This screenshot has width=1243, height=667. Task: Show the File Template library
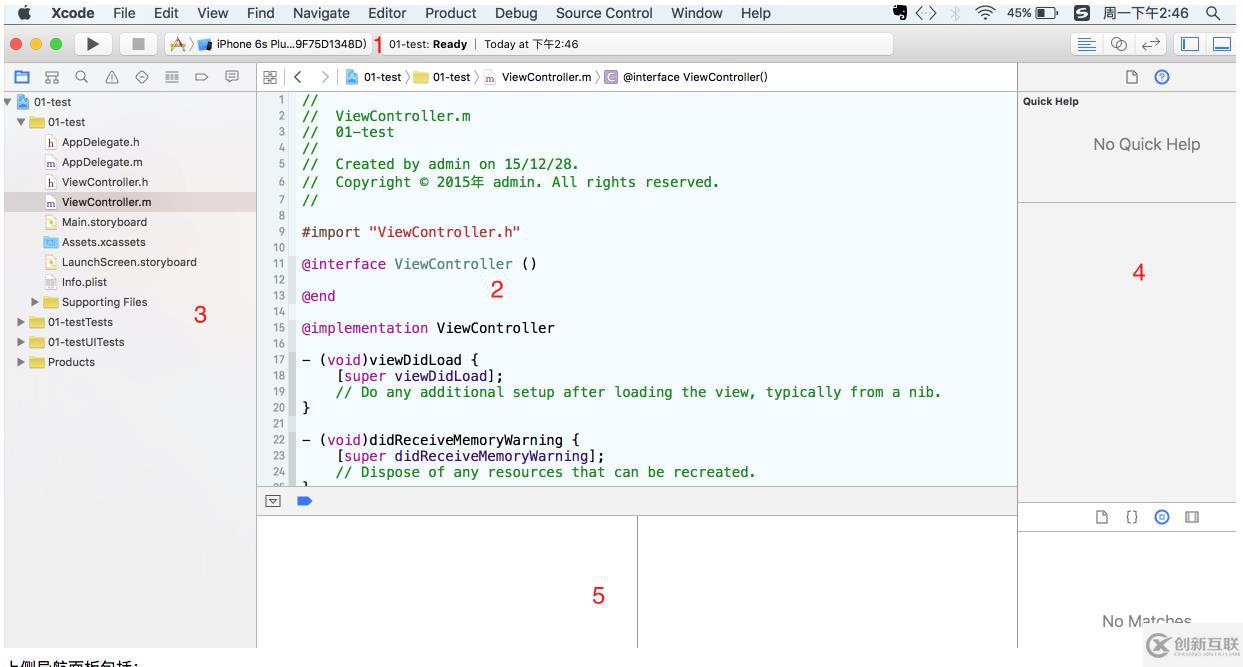(x=1101, y=517)
